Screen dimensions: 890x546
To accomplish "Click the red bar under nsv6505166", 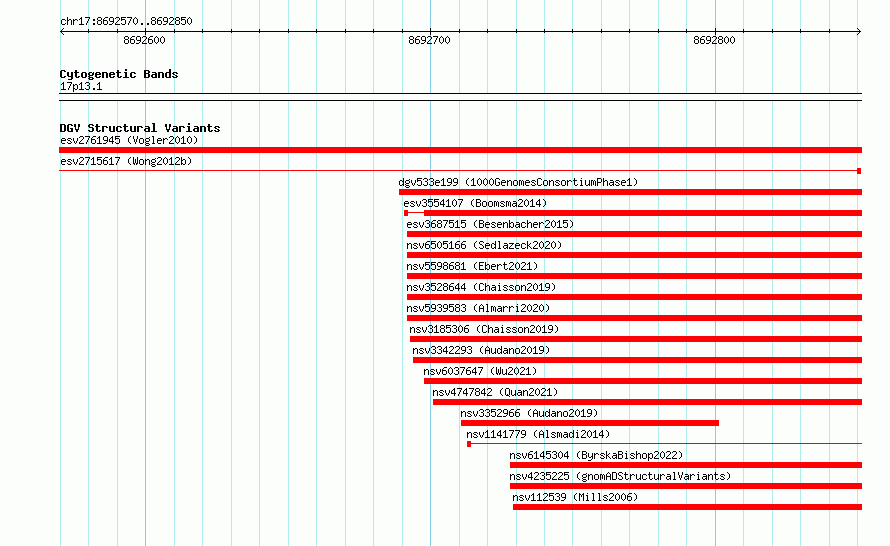I will click(x=635, y=255).
